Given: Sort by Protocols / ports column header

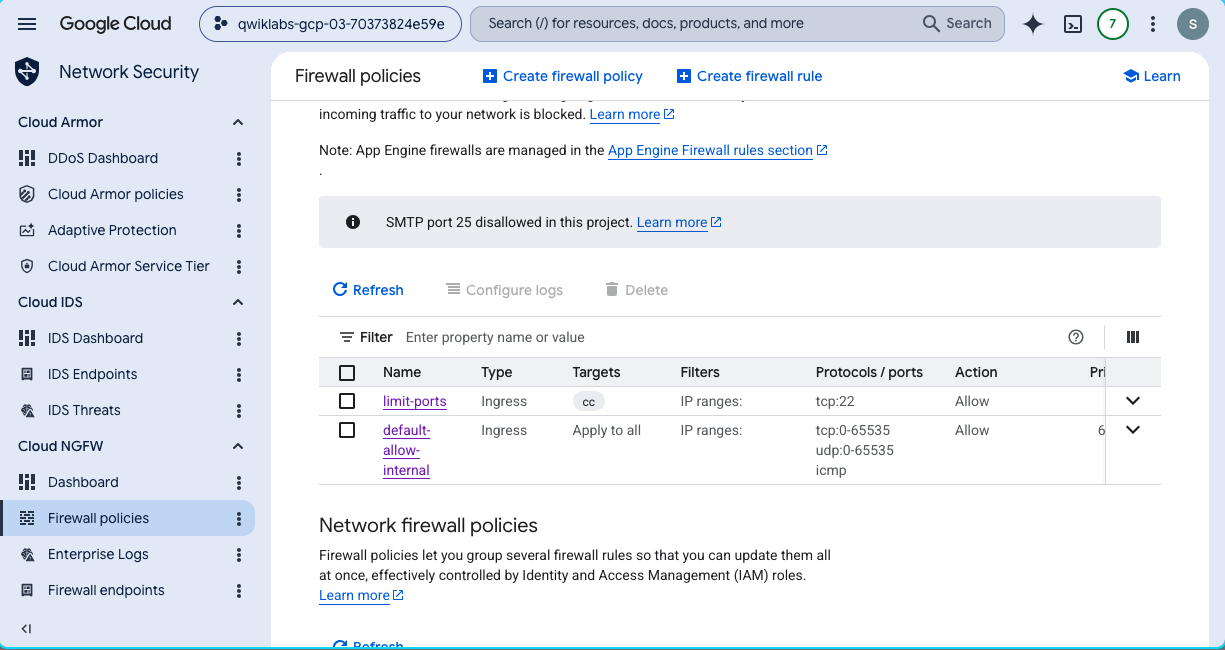Looking at the screenshot, I should point(869,372).
